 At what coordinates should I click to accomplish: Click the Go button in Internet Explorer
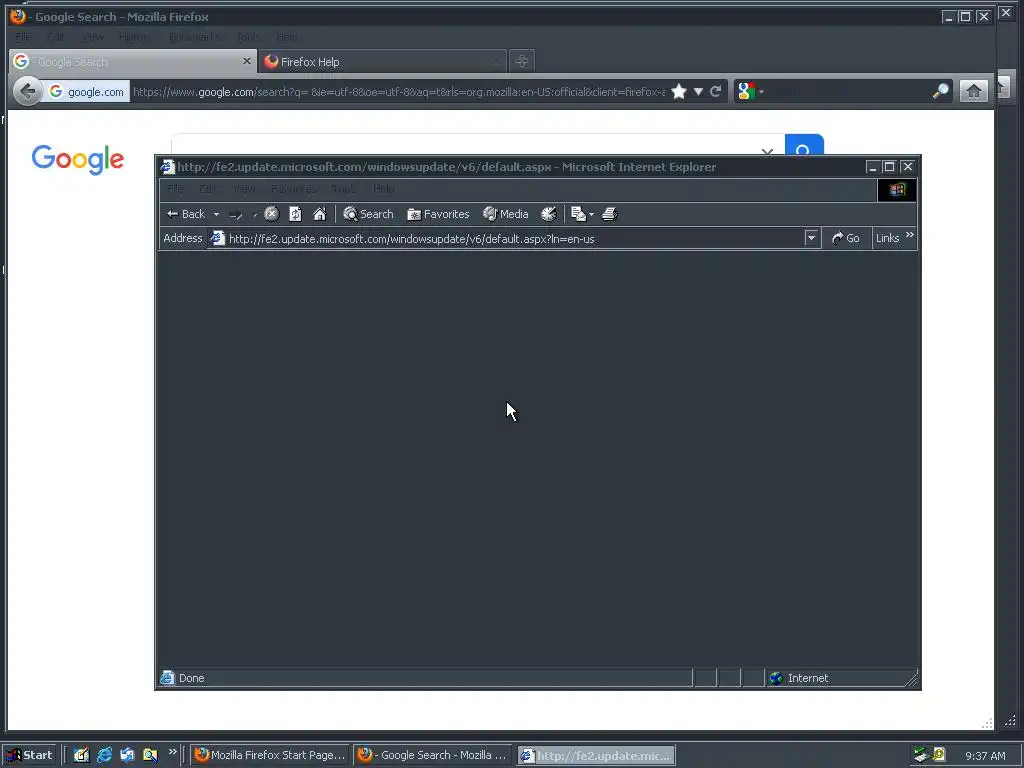tap(845, 238)
